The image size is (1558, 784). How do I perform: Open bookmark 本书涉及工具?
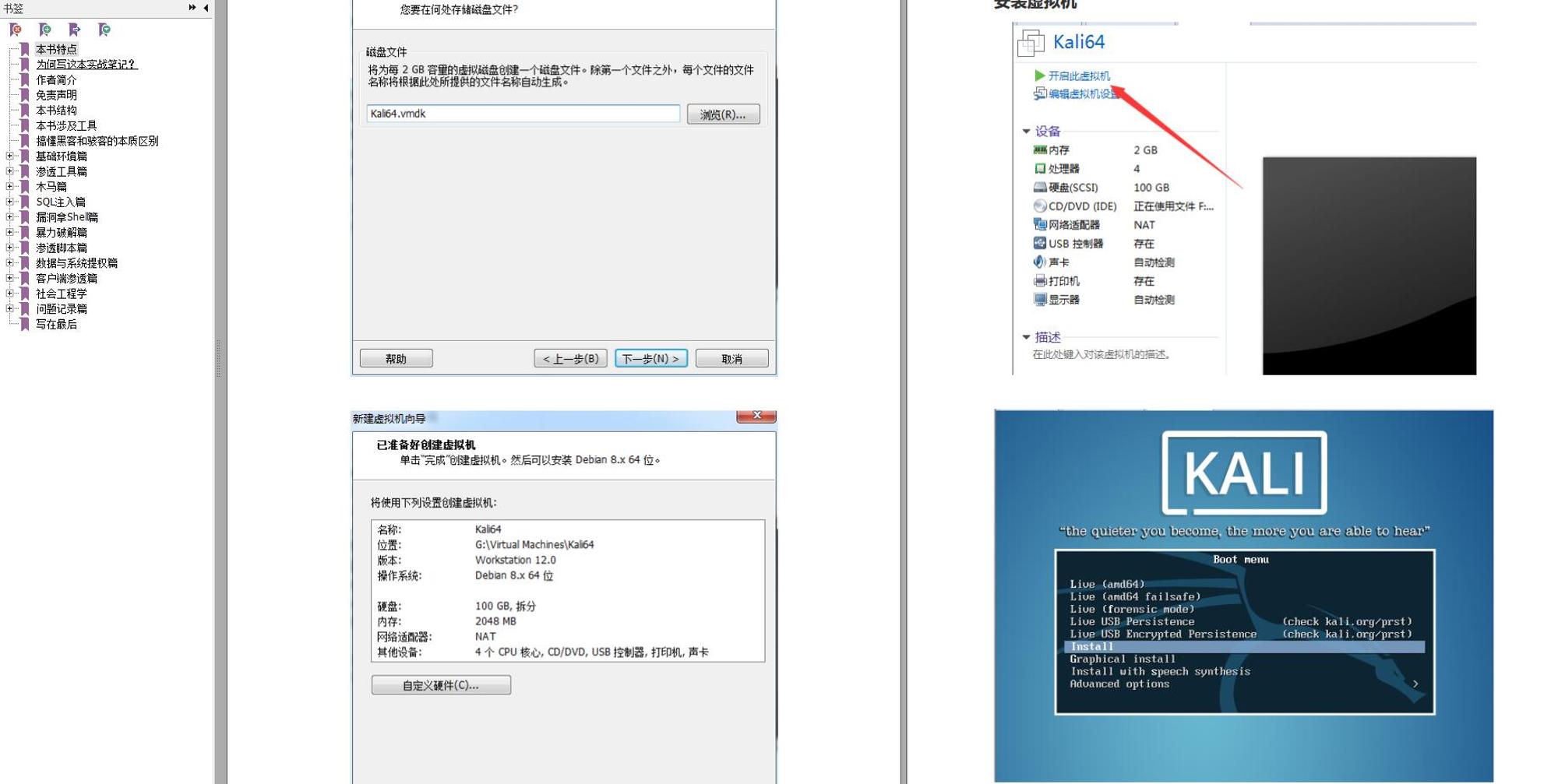(x=66, y=125)
